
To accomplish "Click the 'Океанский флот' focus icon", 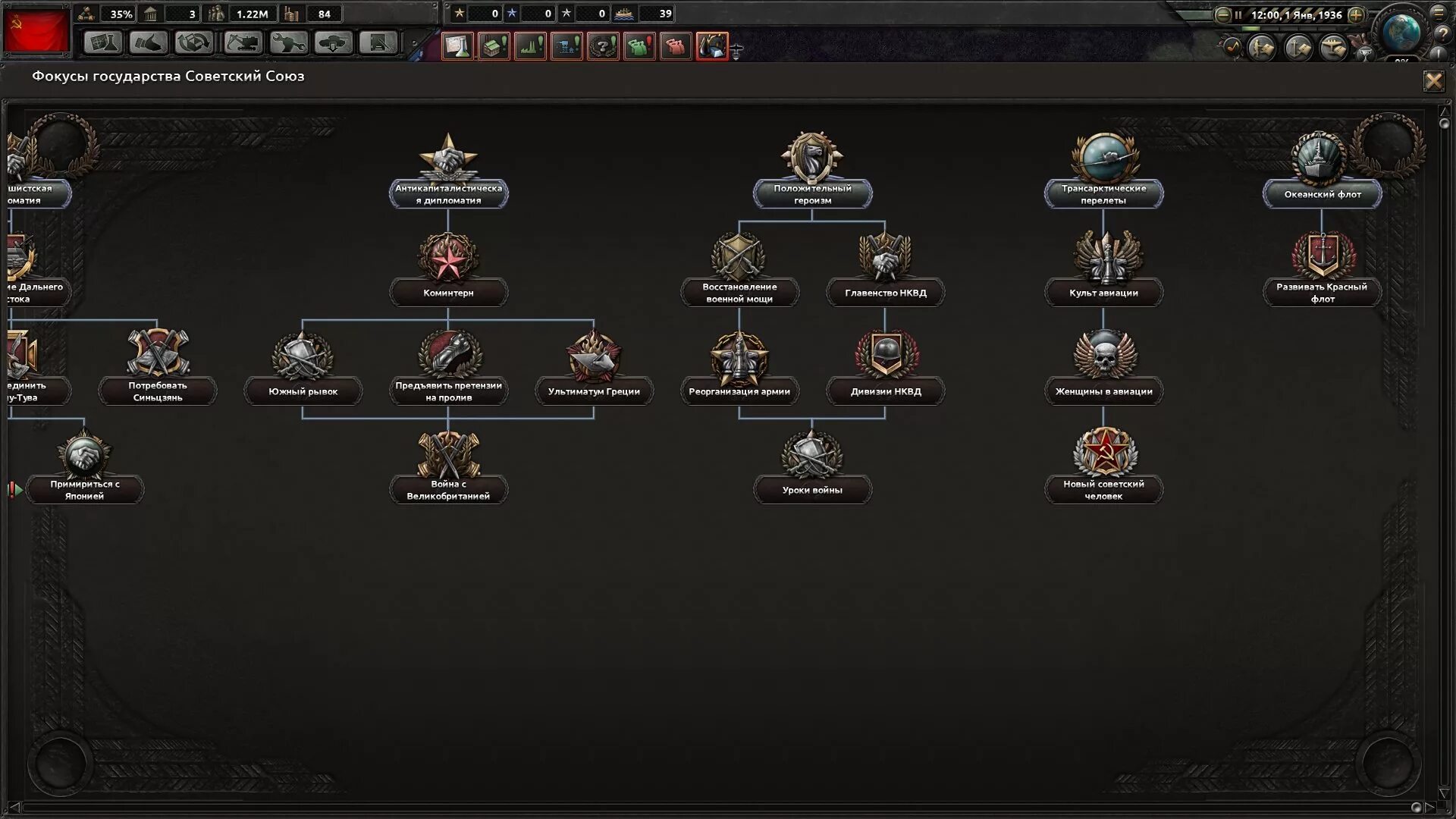I will coord(1320,158).
